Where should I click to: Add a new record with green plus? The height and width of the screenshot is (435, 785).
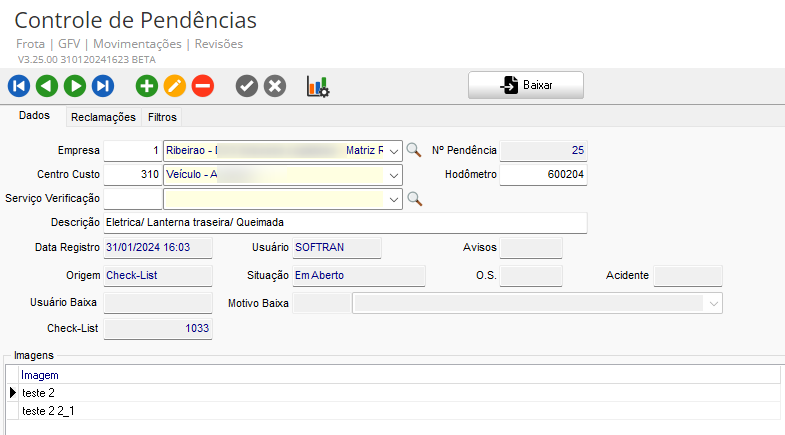pyautogui.click(x=147, y=86)
